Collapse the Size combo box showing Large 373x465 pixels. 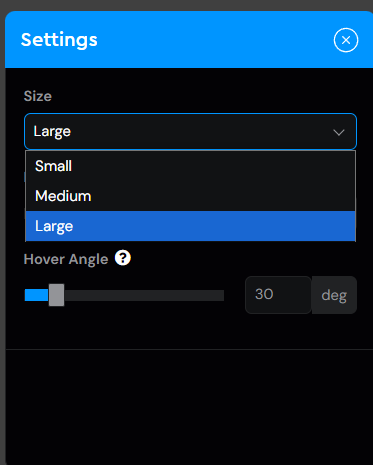click(190, 131)
